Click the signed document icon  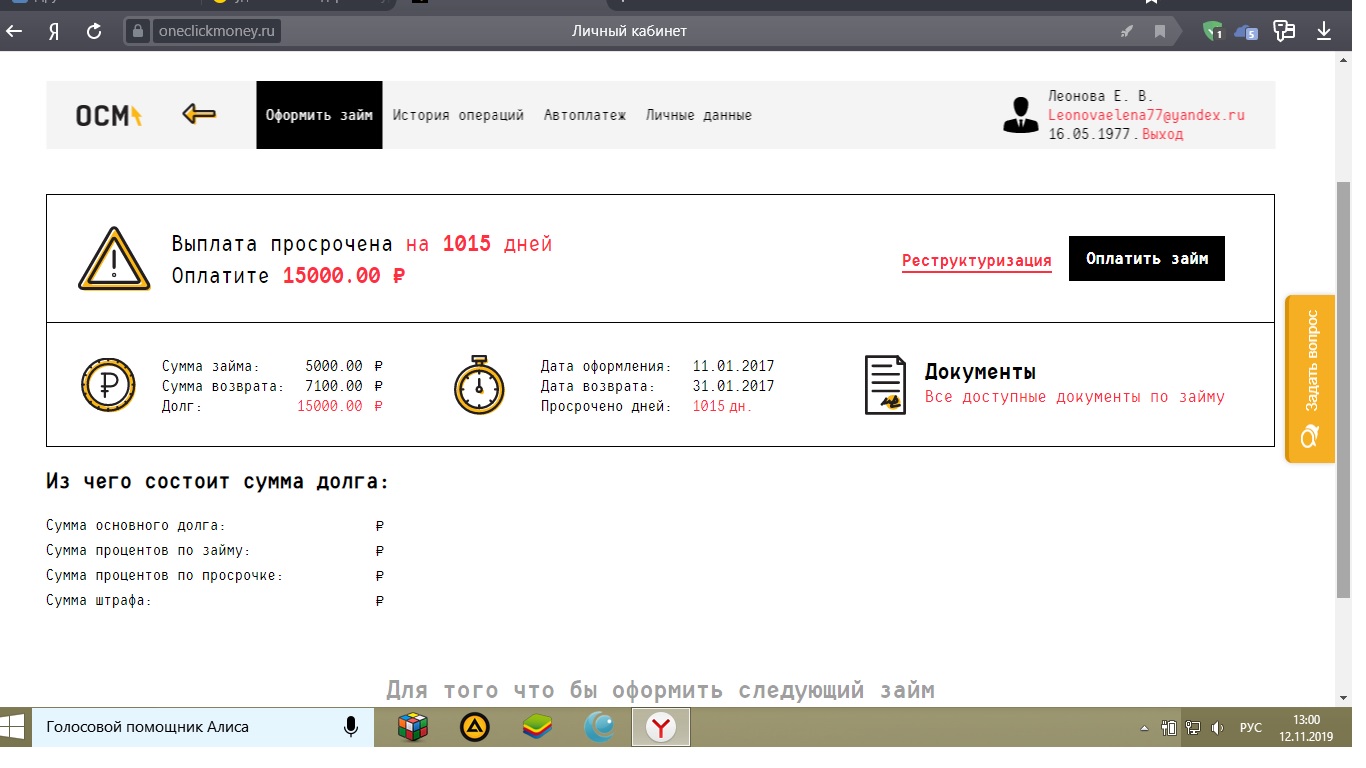[x=885, y=384]
